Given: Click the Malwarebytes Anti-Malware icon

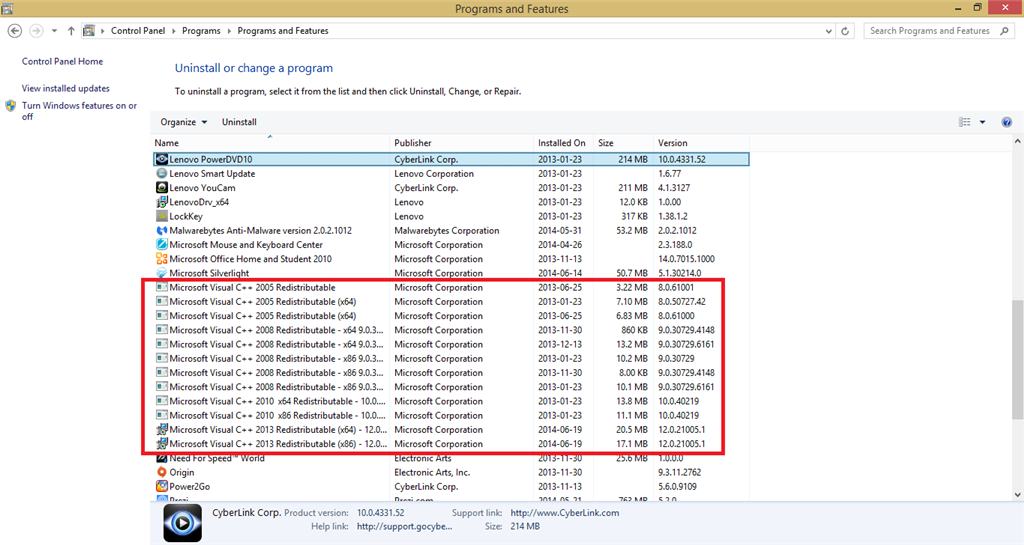Looking at the screenshot, I should (161, 230).
